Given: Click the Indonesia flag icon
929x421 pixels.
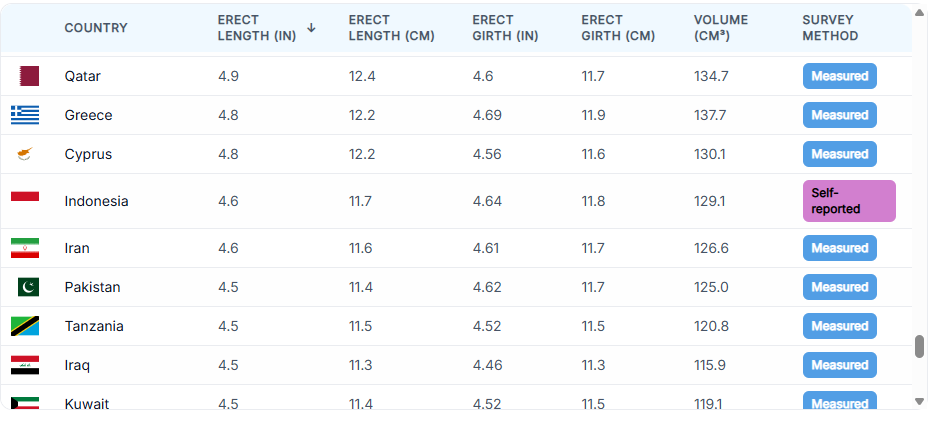Looking at the screenshot, I should [x=25, y=196].
